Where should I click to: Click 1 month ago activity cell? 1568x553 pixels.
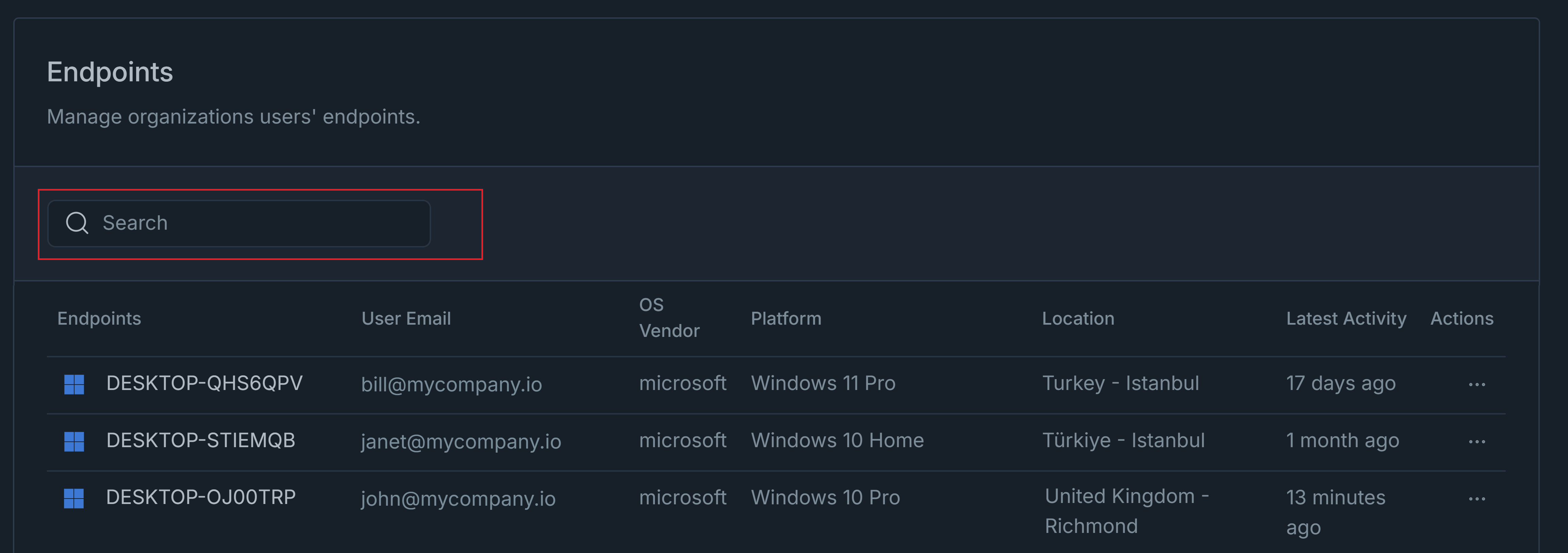(x=1342, y=440)
